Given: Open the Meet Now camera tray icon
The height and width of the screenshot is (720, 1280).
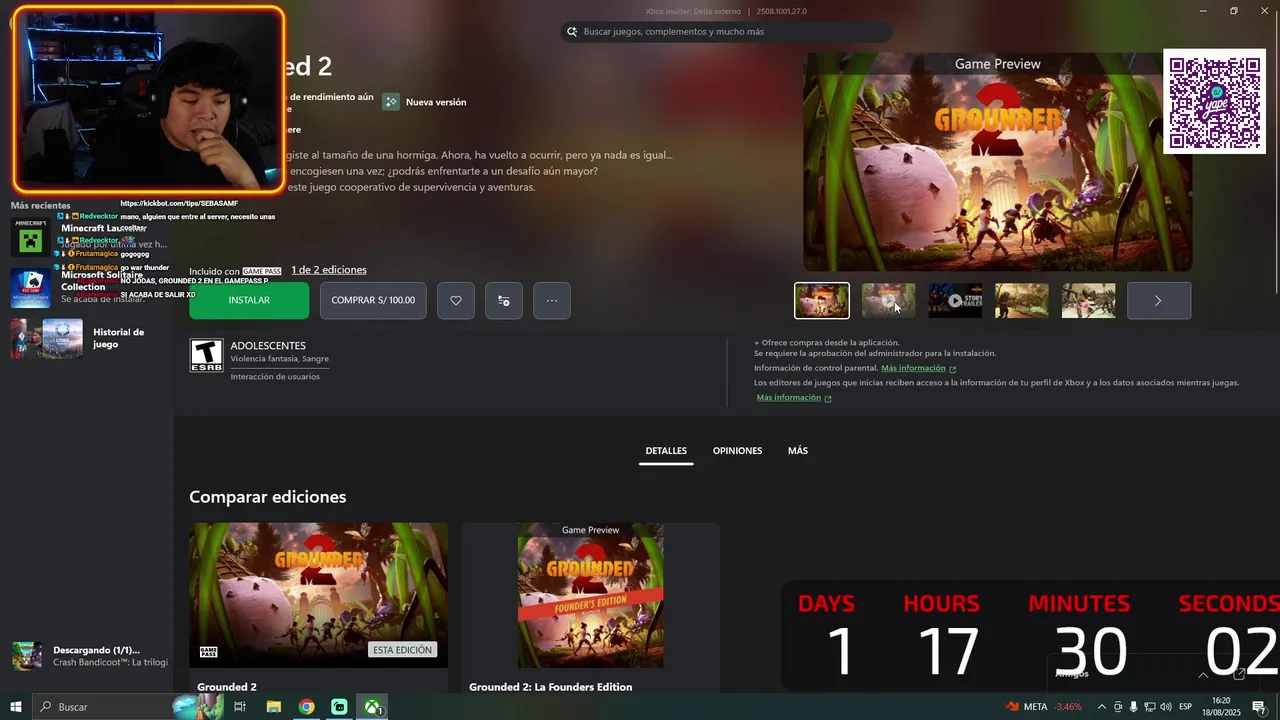Looking at the screenshot, I should [x=1118, y=707].
